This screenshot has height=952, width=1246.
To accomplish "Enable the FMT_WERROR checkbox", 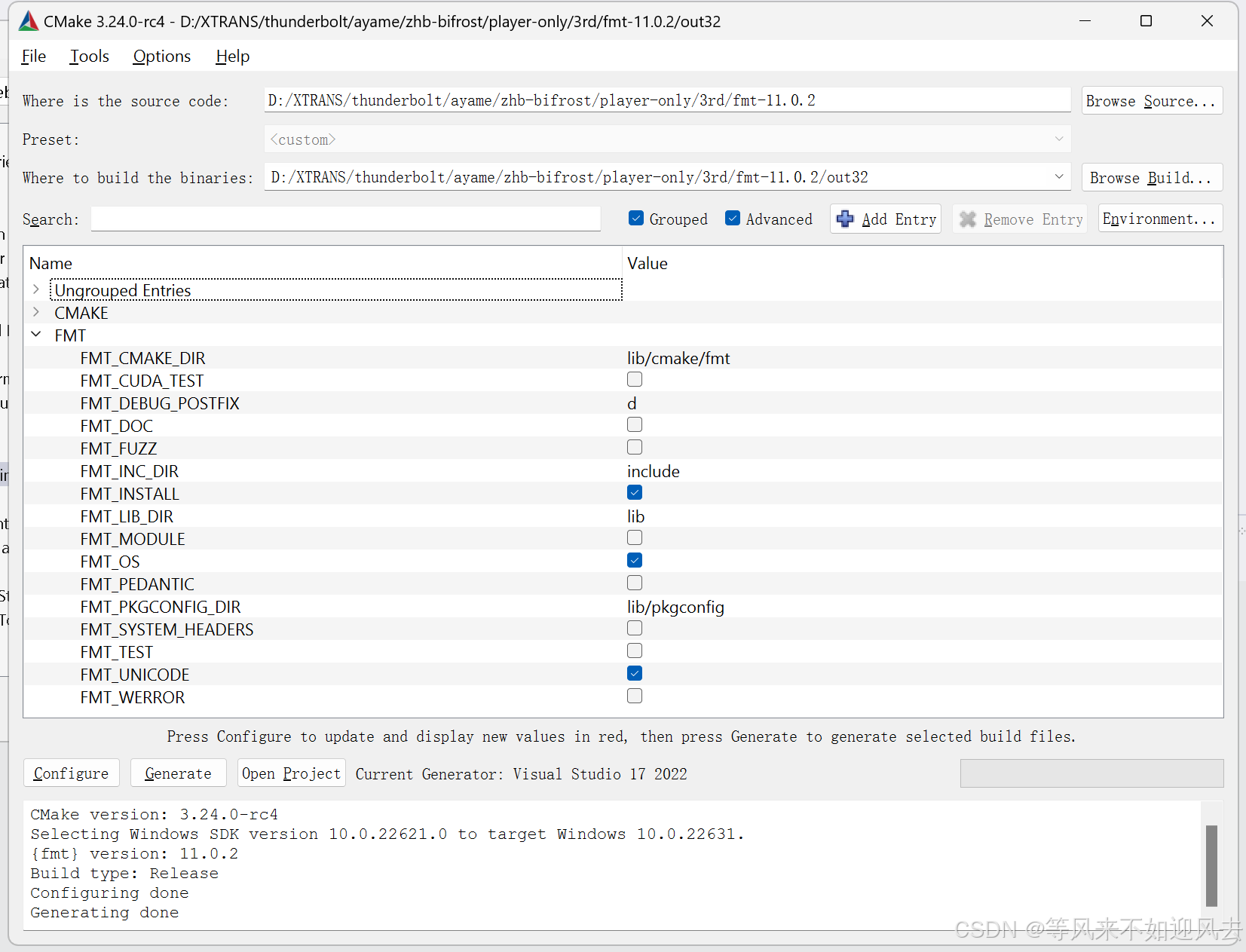I will coord(635,696).
